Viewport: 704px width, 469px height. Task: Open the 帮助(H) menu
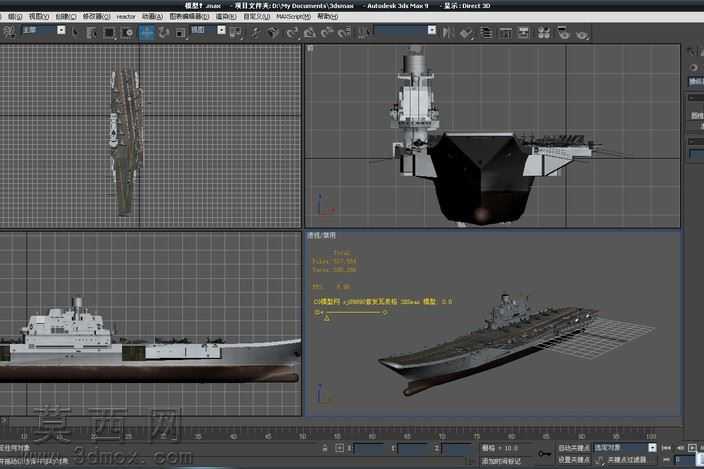coord(327,17)
